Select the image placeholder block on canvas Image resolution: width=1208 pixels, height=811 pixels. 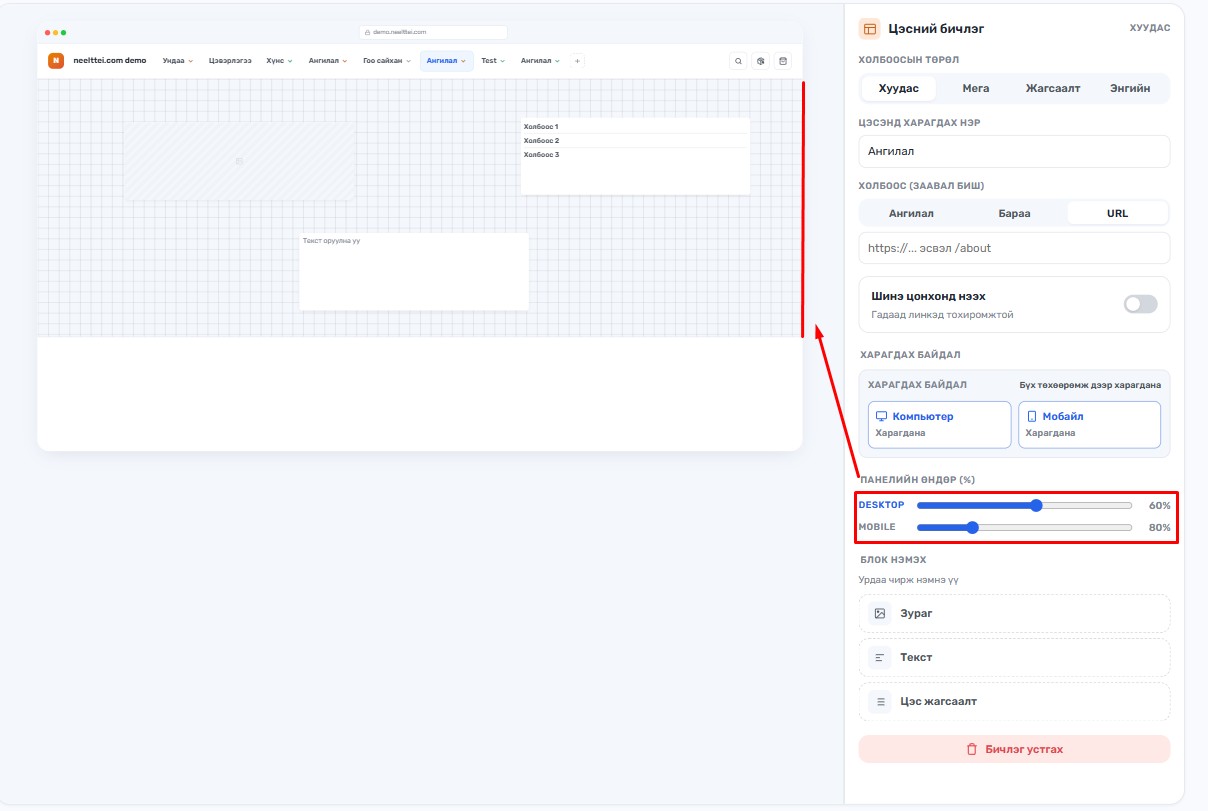point(240,161)
